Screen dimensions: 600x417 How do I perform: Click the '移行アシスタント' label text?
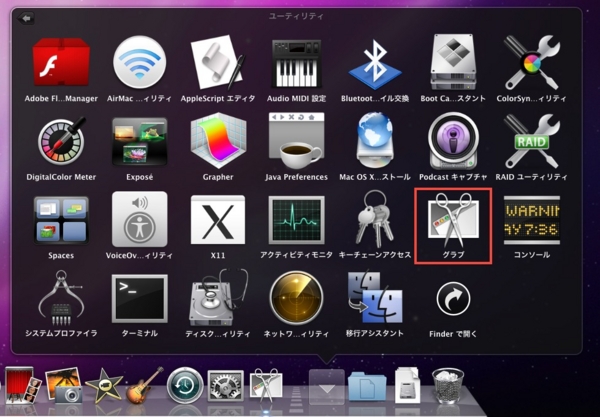(375, 333)
